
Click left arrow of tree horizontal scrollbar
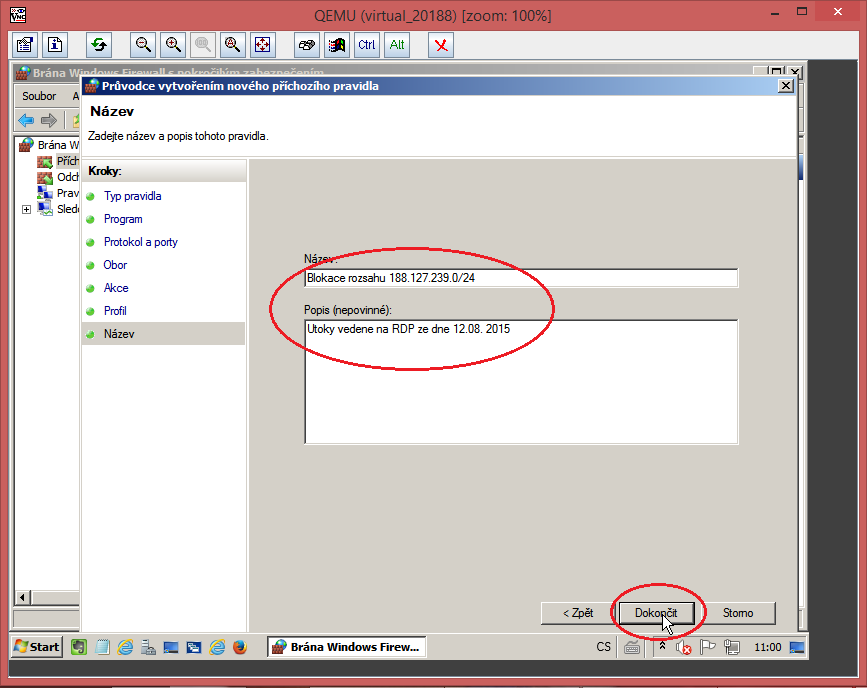point(23,597)
